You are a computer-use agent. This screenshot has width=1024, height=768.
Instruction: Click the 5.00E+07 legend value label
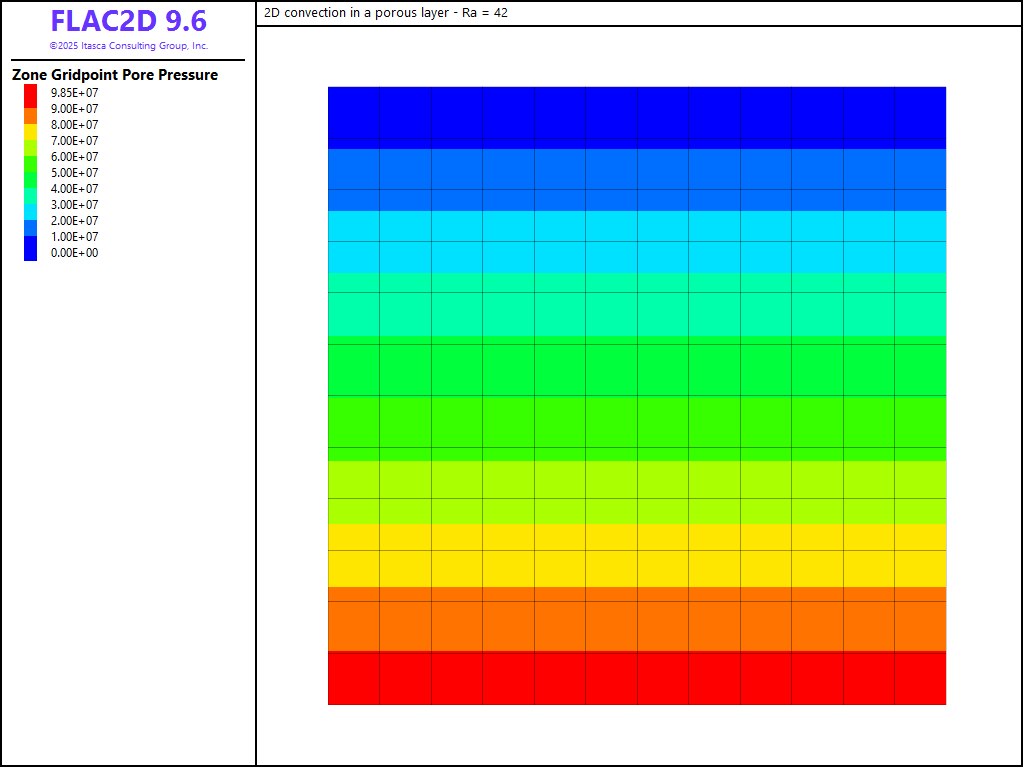coord(75,173)
